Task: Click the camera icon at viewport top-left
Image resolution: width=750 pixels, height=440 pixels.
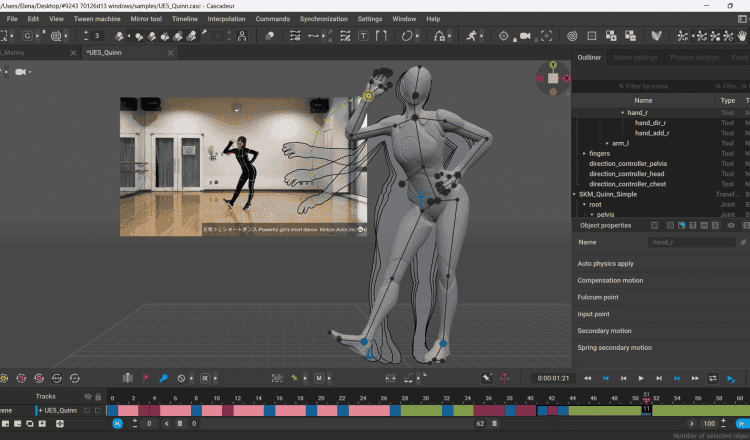Action: [x=21, y=72]
